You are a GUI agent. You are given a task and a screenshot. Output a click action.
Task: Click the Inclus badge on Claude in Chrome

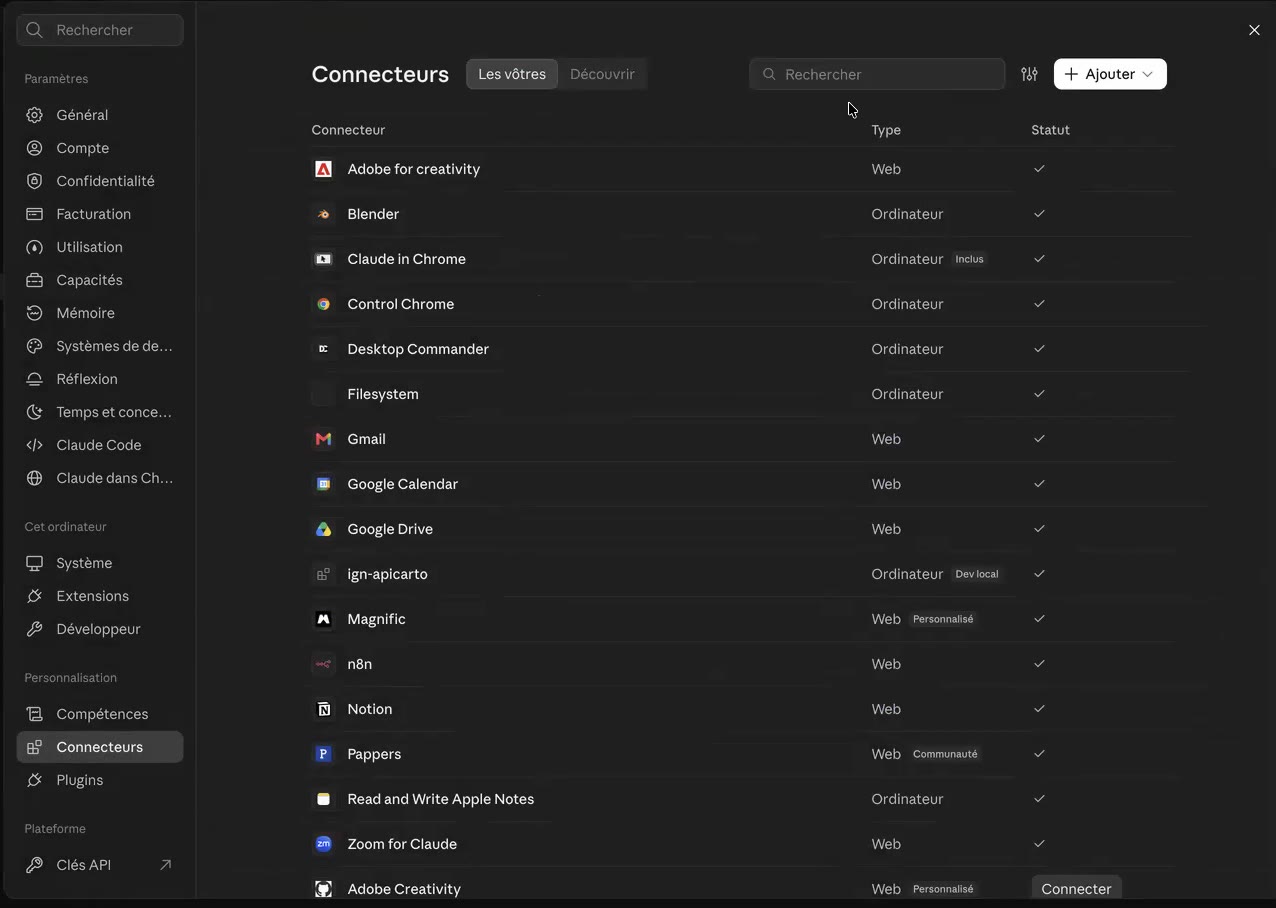[x=969, y=259]
